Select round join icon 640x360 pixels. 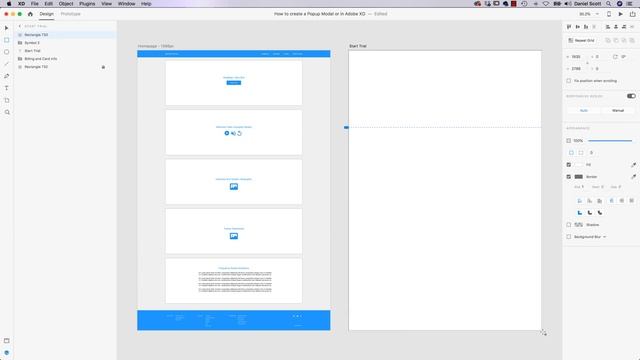[x=590, y=213]
